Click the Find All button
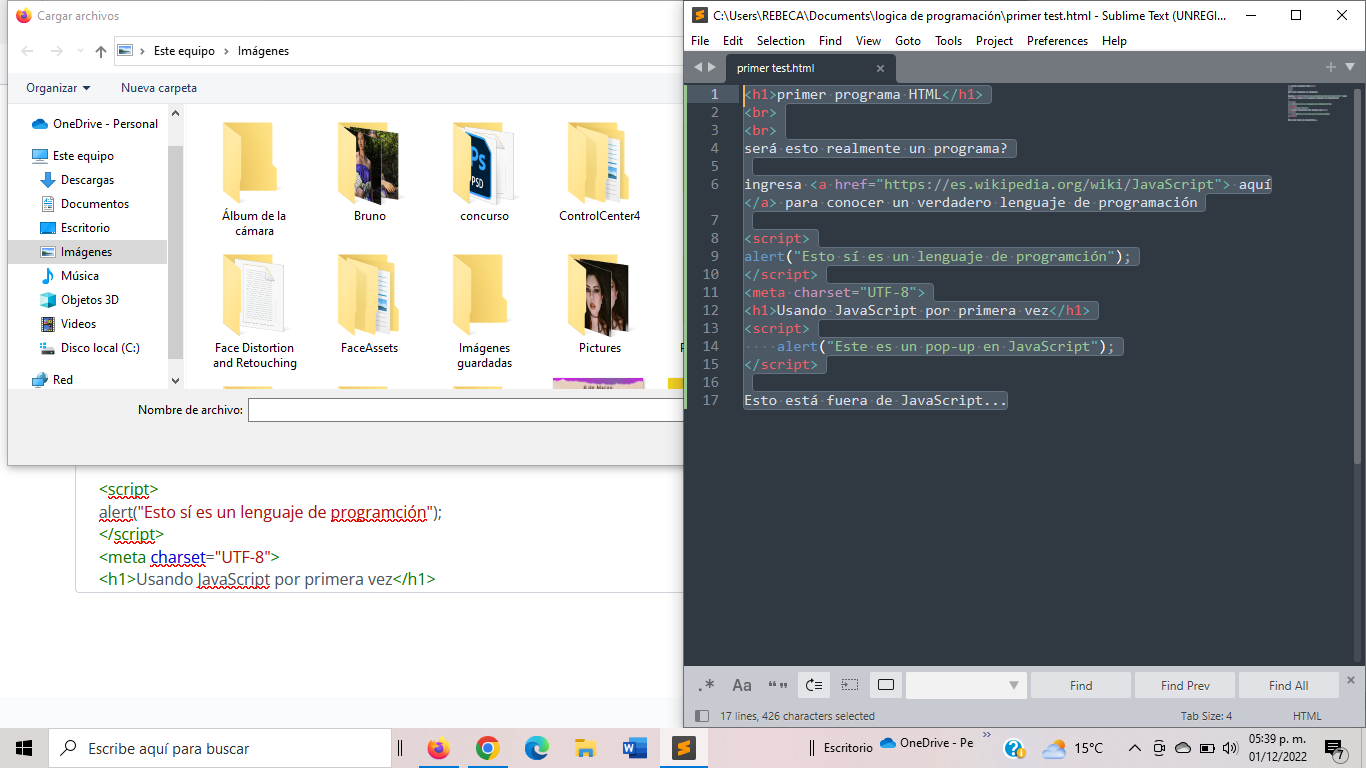The height and width of the screenshot is (768, 1366). click(1288, 685)
